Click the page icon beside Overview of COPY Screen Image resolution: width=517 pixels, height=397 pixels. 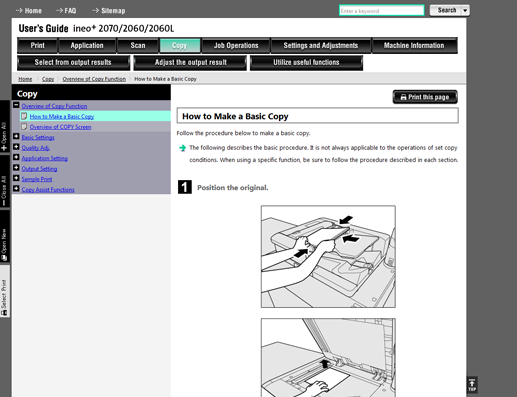pyautogui.click(x=24, y=127)
